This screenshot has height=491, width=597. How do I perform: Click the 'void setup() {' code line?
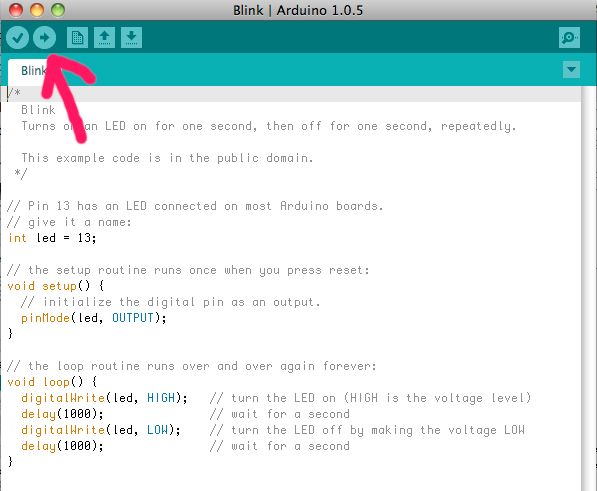56,286
